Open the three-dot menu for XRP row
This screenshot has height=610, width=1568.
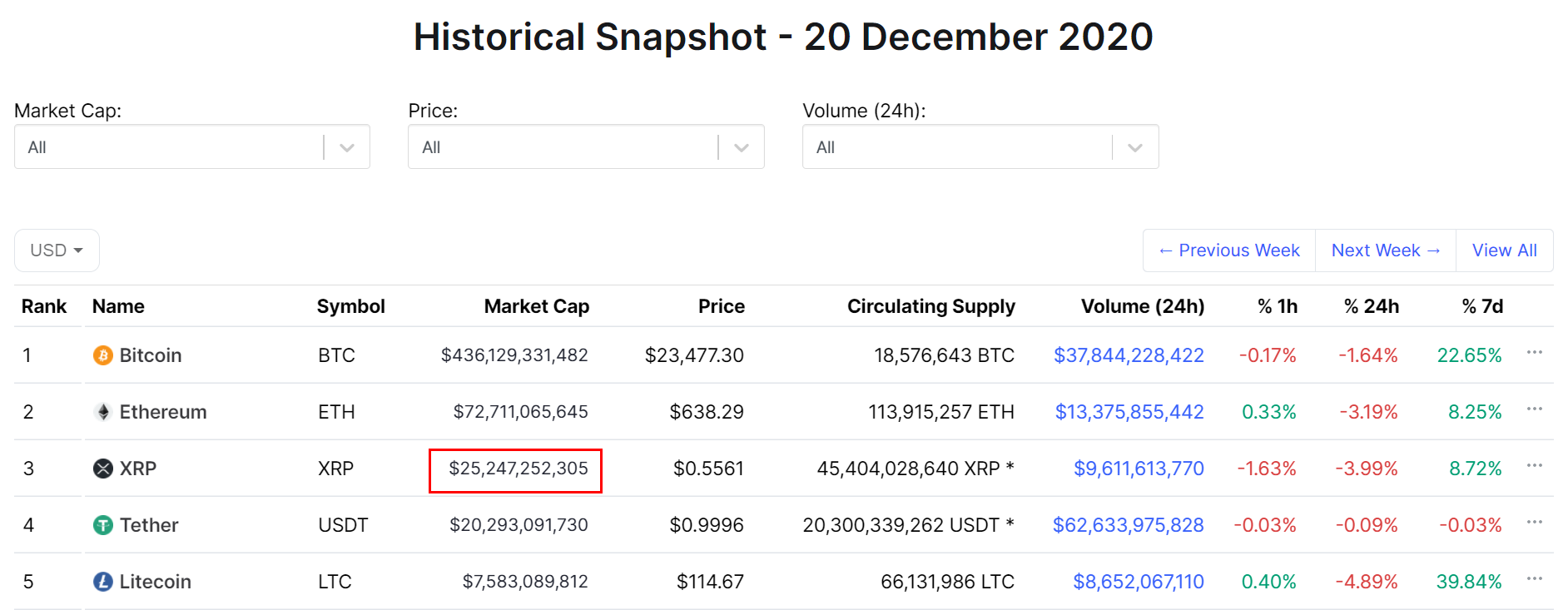click(1535, 466)
